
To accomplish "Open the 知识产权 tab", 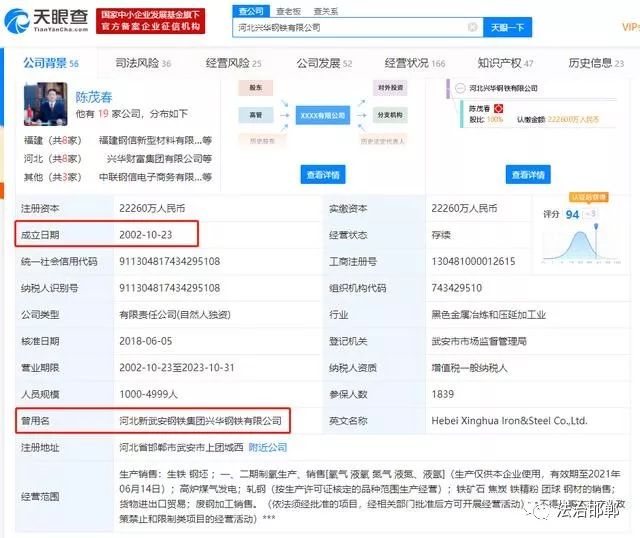I will point(505,63).
